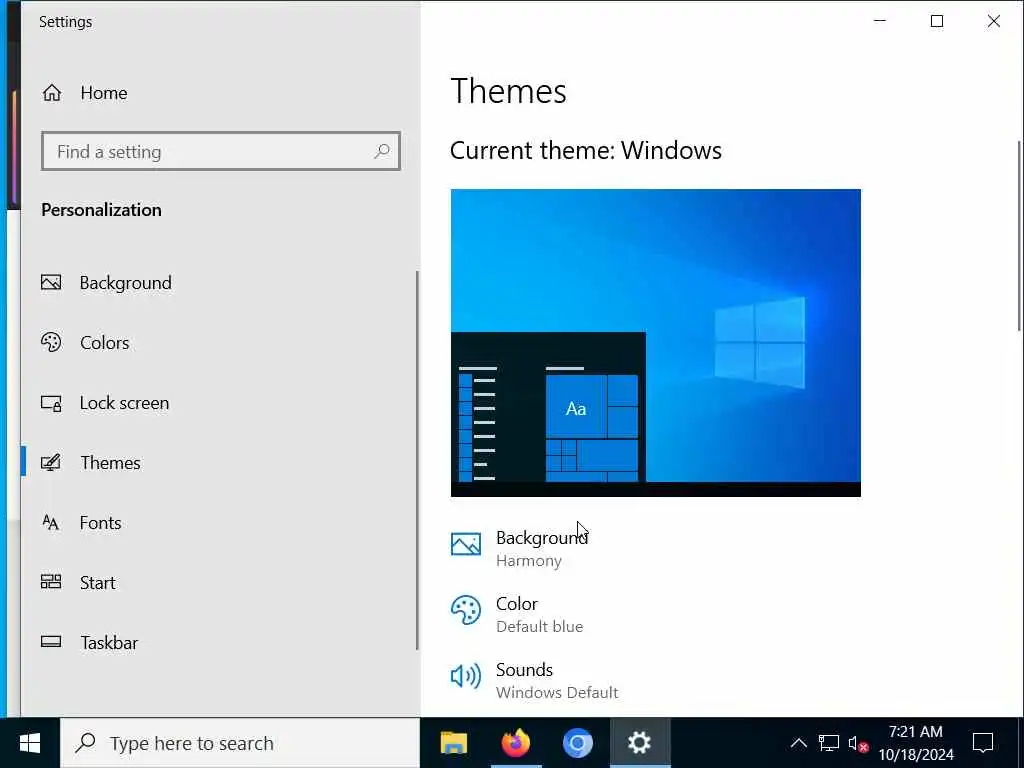The width and height of the screenshot is (1024, 768).
Task: Click the Taskbar icon in sidebar
Action: coord(51,642)
